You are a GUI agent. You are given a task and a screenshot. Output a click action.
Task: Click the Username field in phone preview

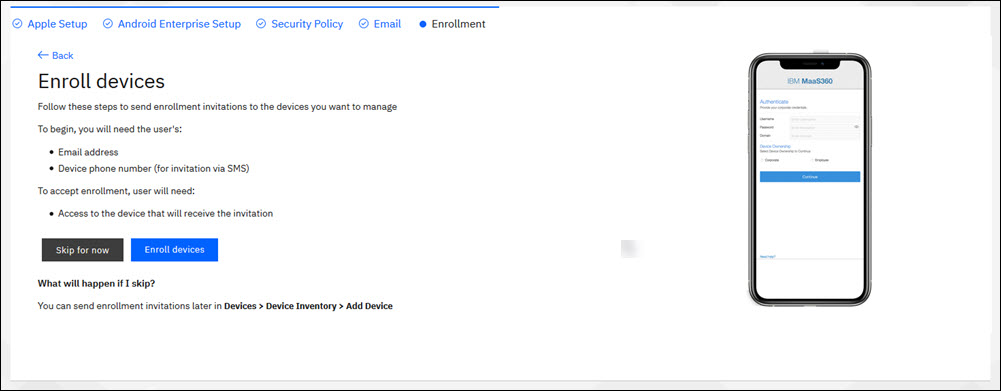[x=825, y=119]
